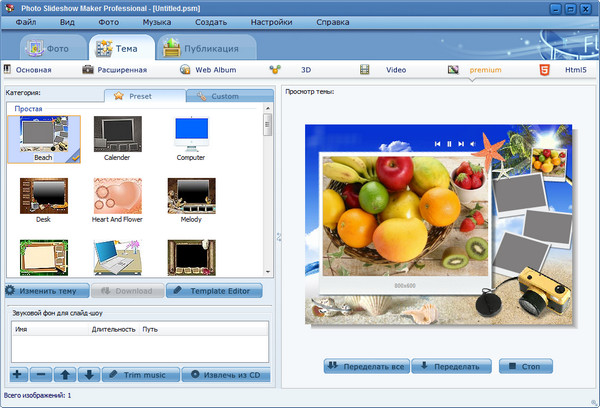Click the camera icon beside Расширенная
The height and width of the screenshot is (408, 600).
[x=88, y=70]
